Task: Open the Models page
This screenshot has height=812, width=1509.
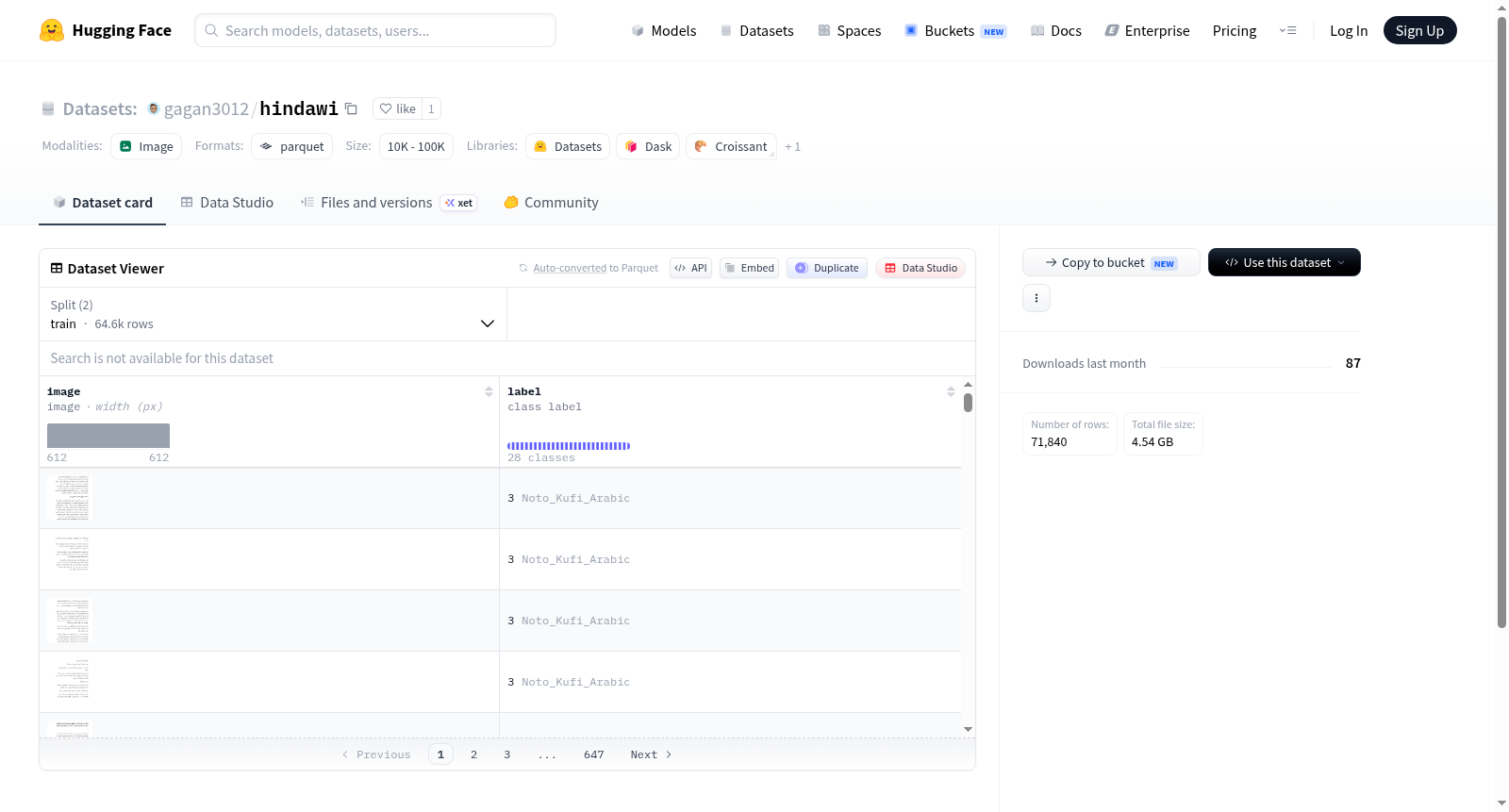Action: click(x=664, y=30)
